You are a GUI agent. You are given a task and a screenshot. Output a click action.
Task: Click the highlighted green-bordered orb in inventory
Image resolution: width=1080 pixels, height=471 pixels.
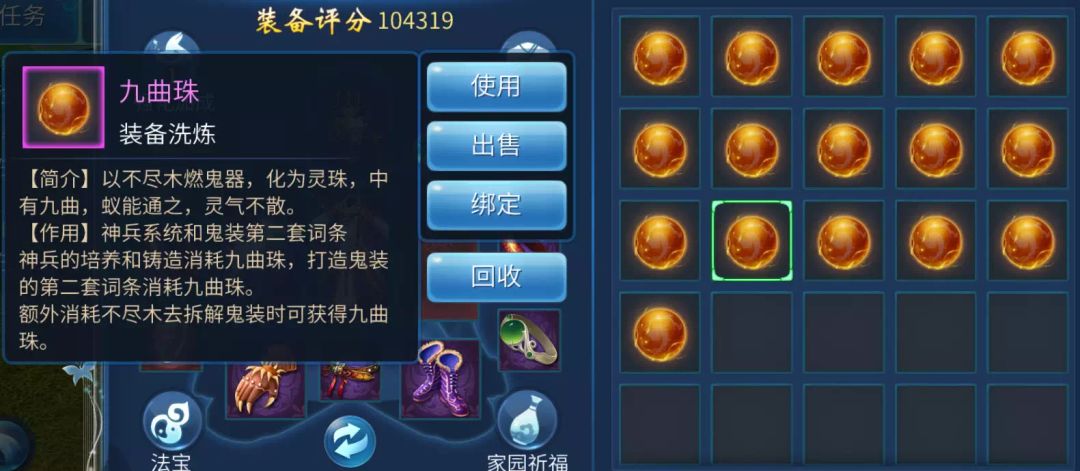click(x=752, y=240)
